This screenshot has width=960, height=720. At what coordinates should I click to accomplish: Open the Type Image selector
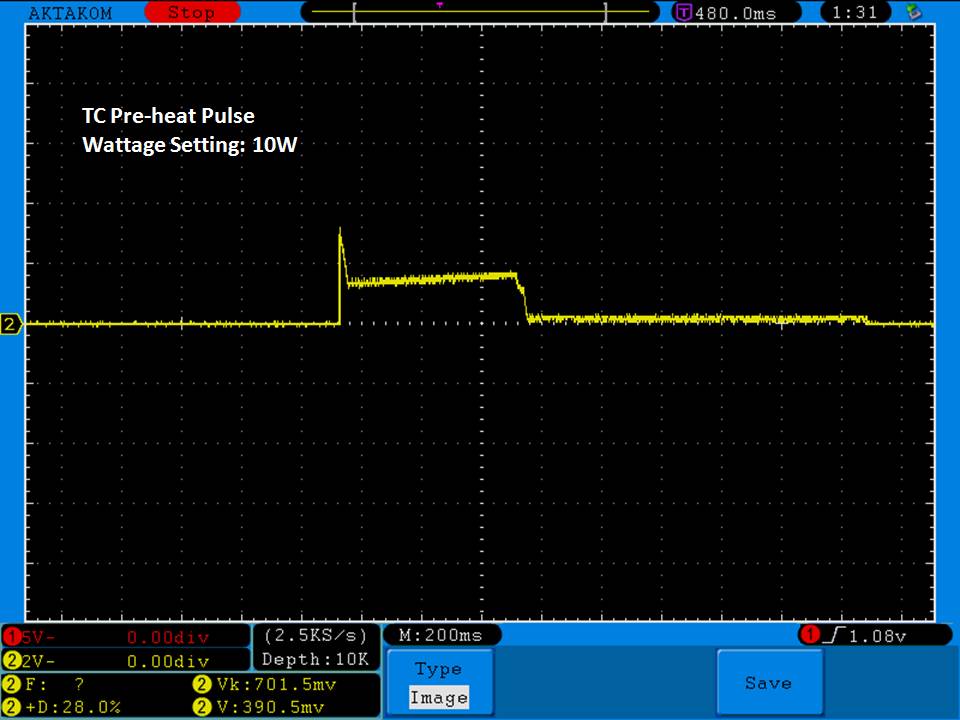pyautogui.click(x=439, y=683)
